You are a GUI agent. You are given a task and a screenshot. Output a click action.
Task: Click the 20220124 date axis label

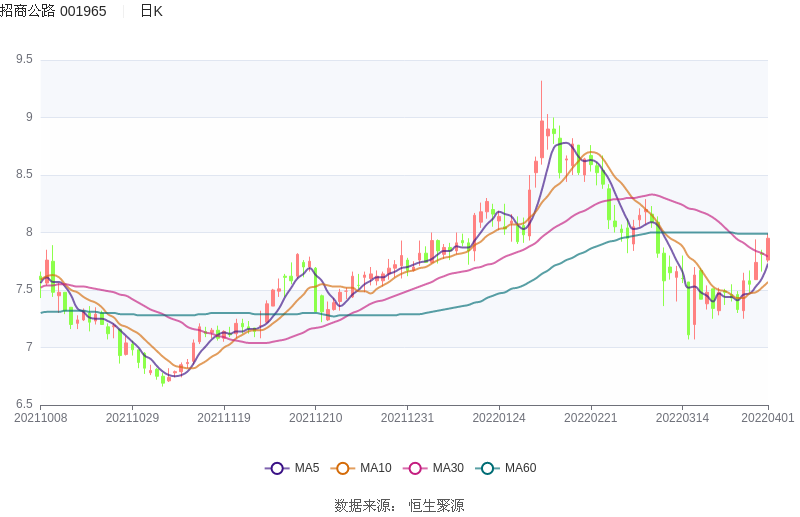tap(499, 418)
